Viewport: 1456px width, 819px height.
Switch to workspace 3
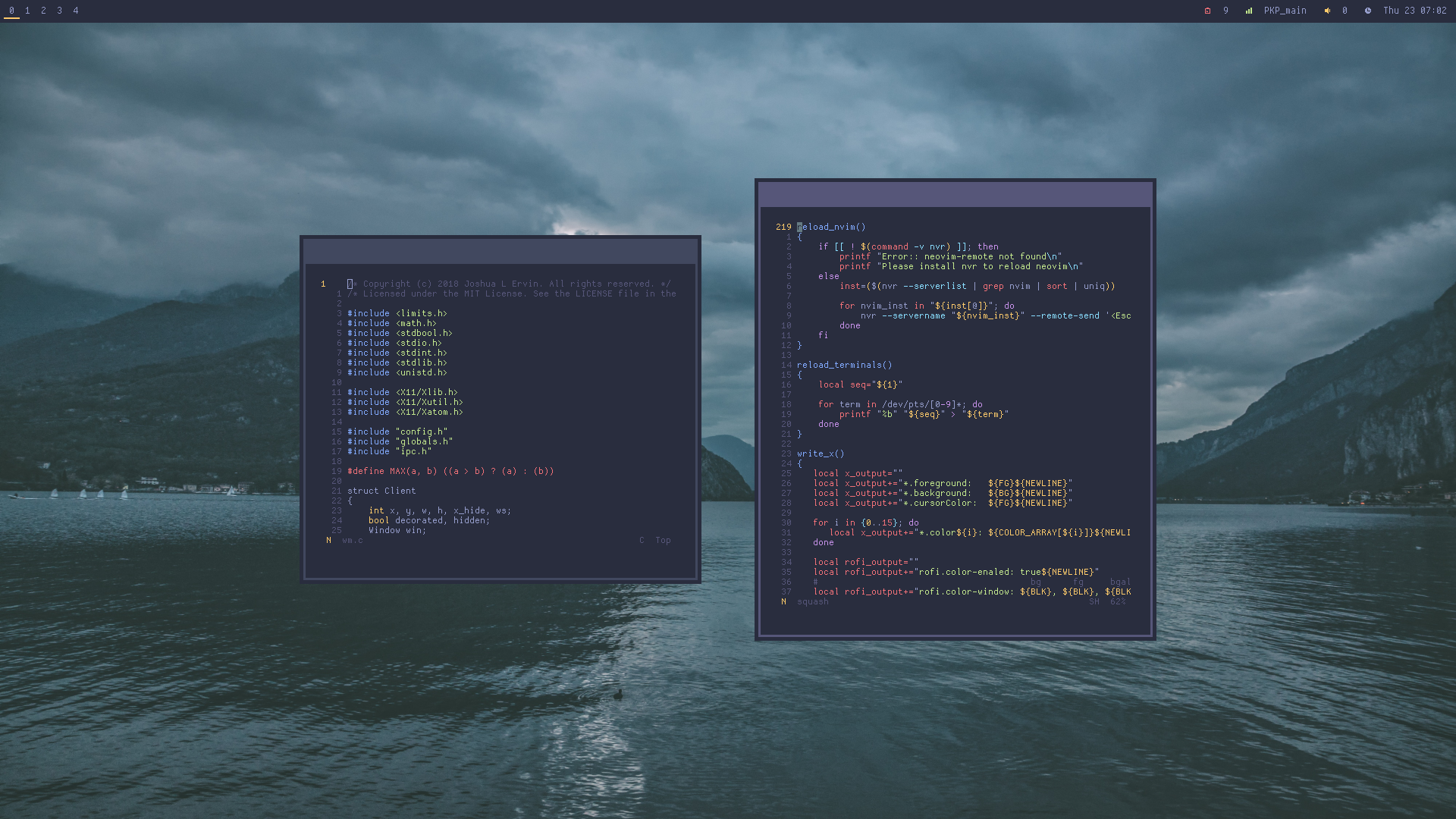coord(59,11)
